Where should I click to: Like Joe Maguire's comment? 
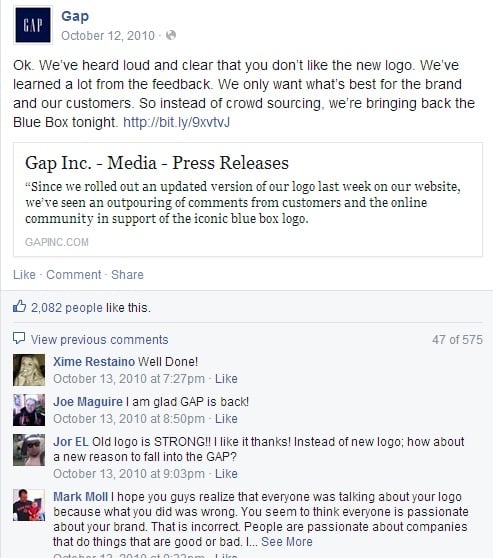226,418
